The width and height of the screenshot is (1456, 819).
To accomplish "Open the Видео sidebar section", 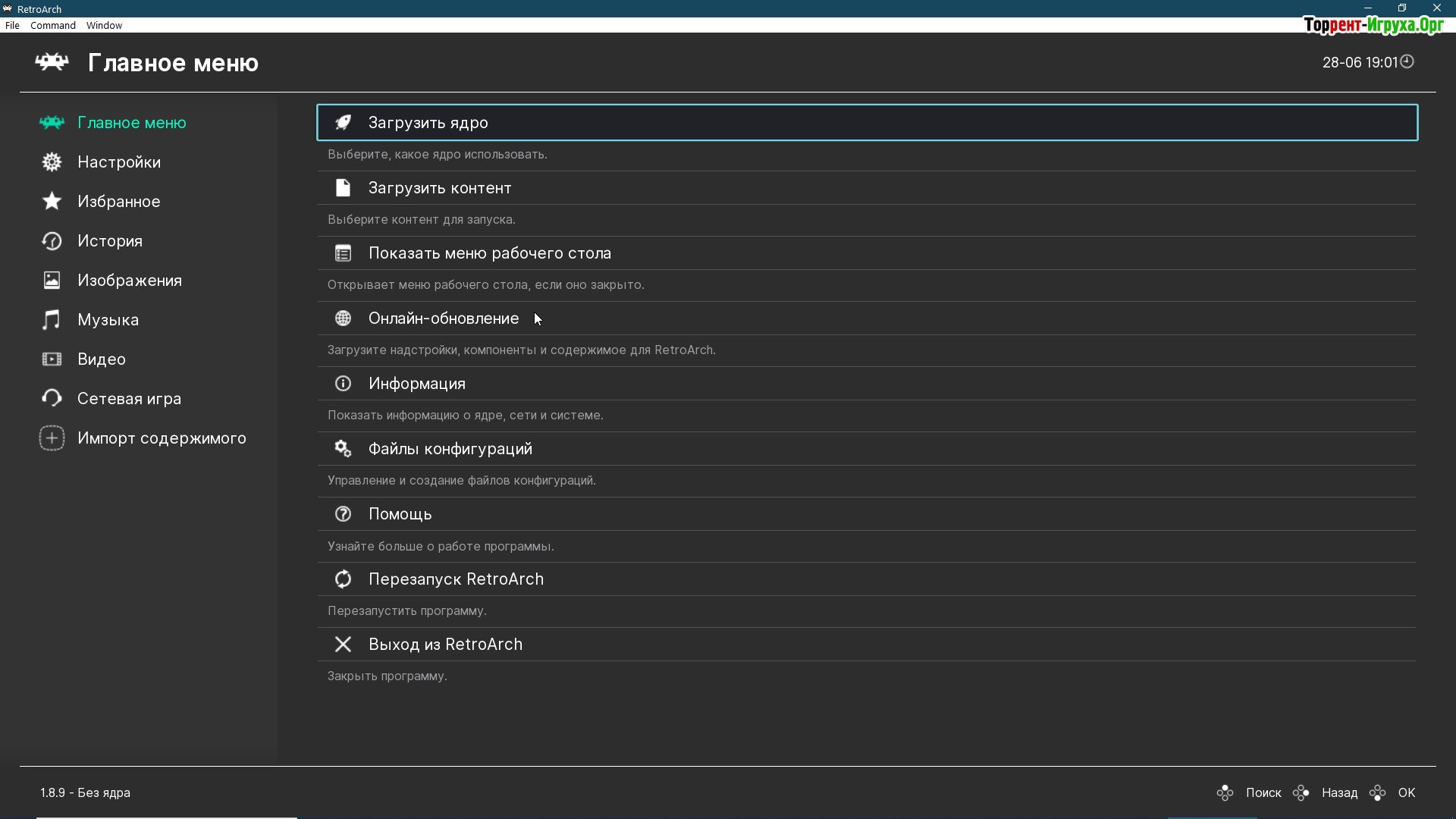I will click(102, 359).
